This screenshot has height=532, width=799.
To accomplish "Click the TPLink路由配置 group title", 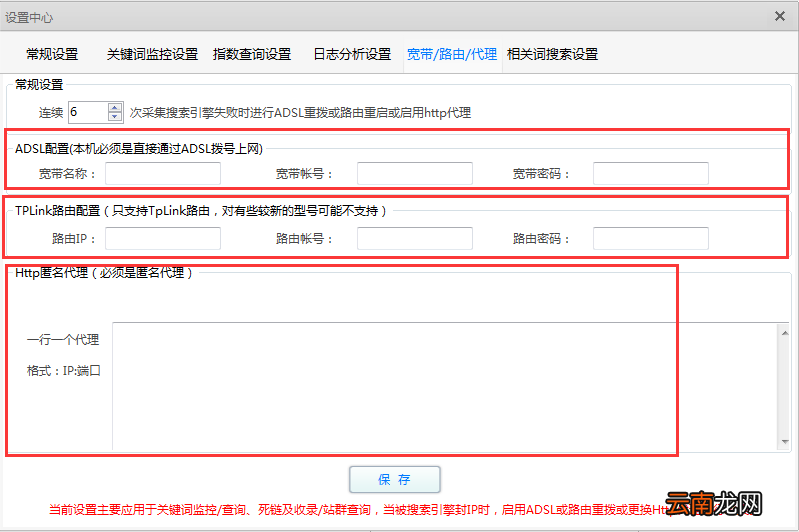I will tap(201, 211).
